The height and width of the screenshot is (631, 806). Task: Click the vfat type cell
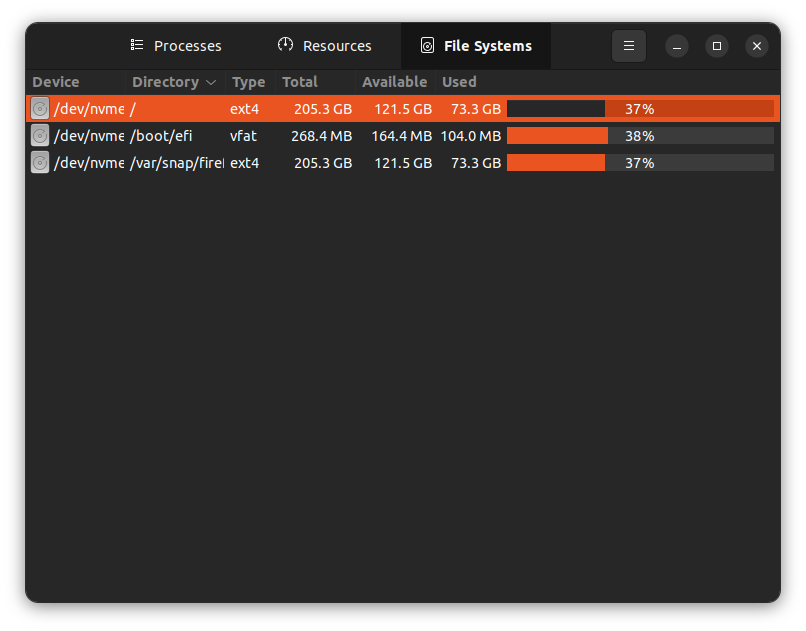[x=243, y=136]
